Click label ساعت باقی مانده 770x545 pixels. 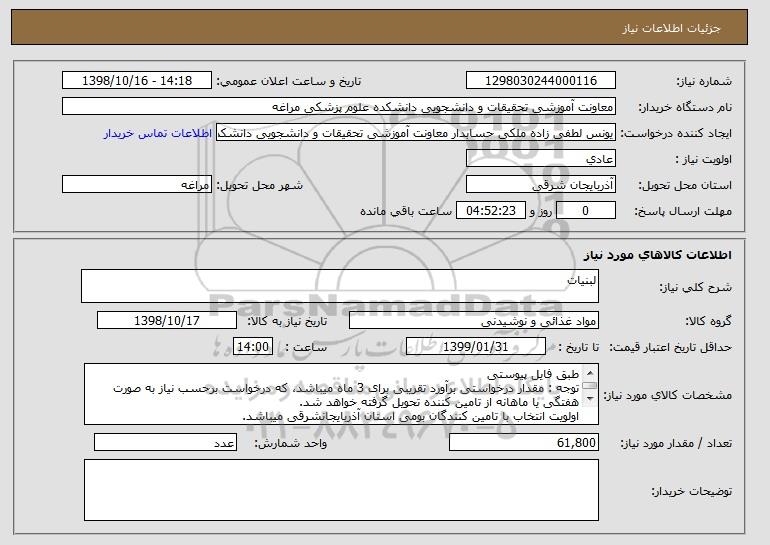click(406, 211)
